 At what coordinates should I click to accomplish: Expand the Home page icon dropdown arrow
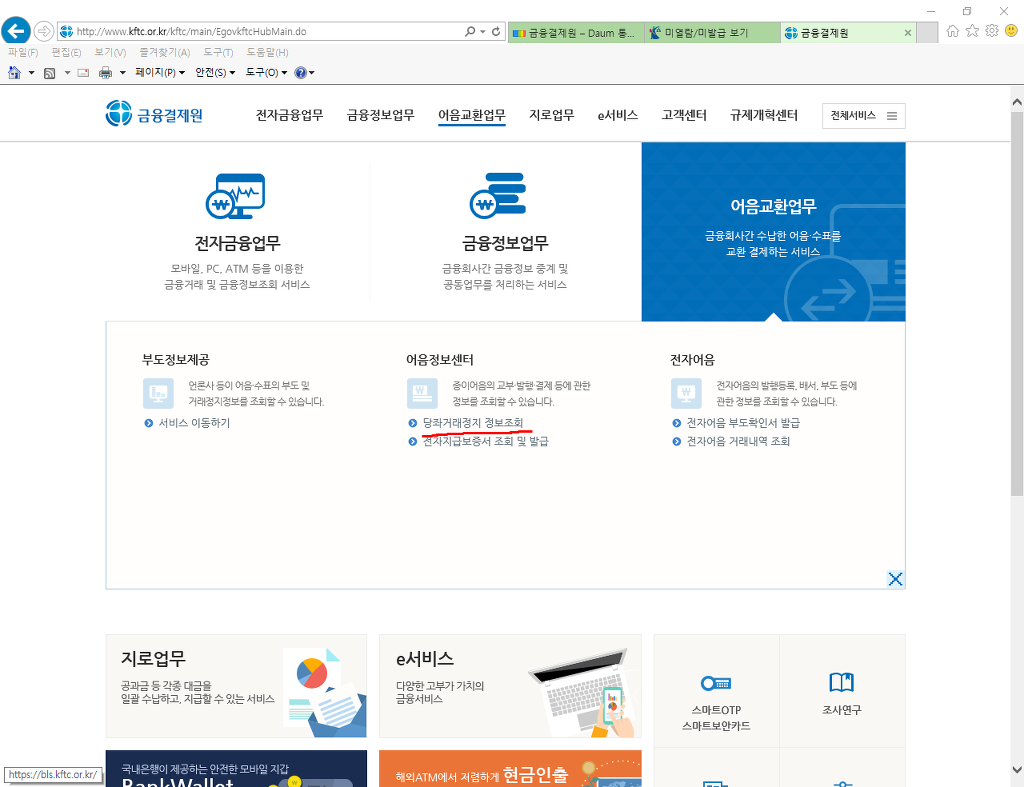pyautogui.click(x=31, y=72)
